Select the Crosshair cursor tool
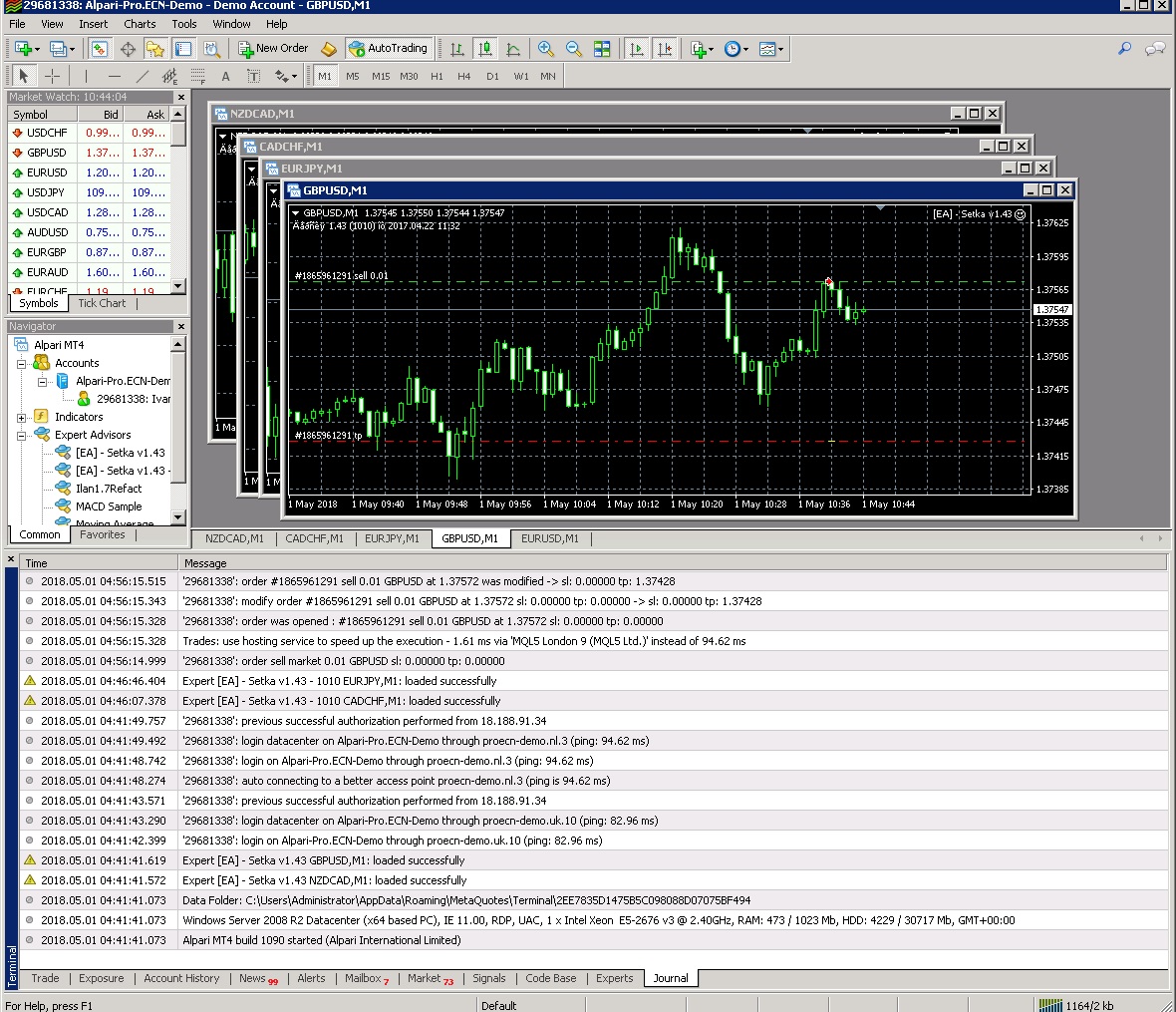Screen dimensions: 1176x1012 [x=52, y=76]
